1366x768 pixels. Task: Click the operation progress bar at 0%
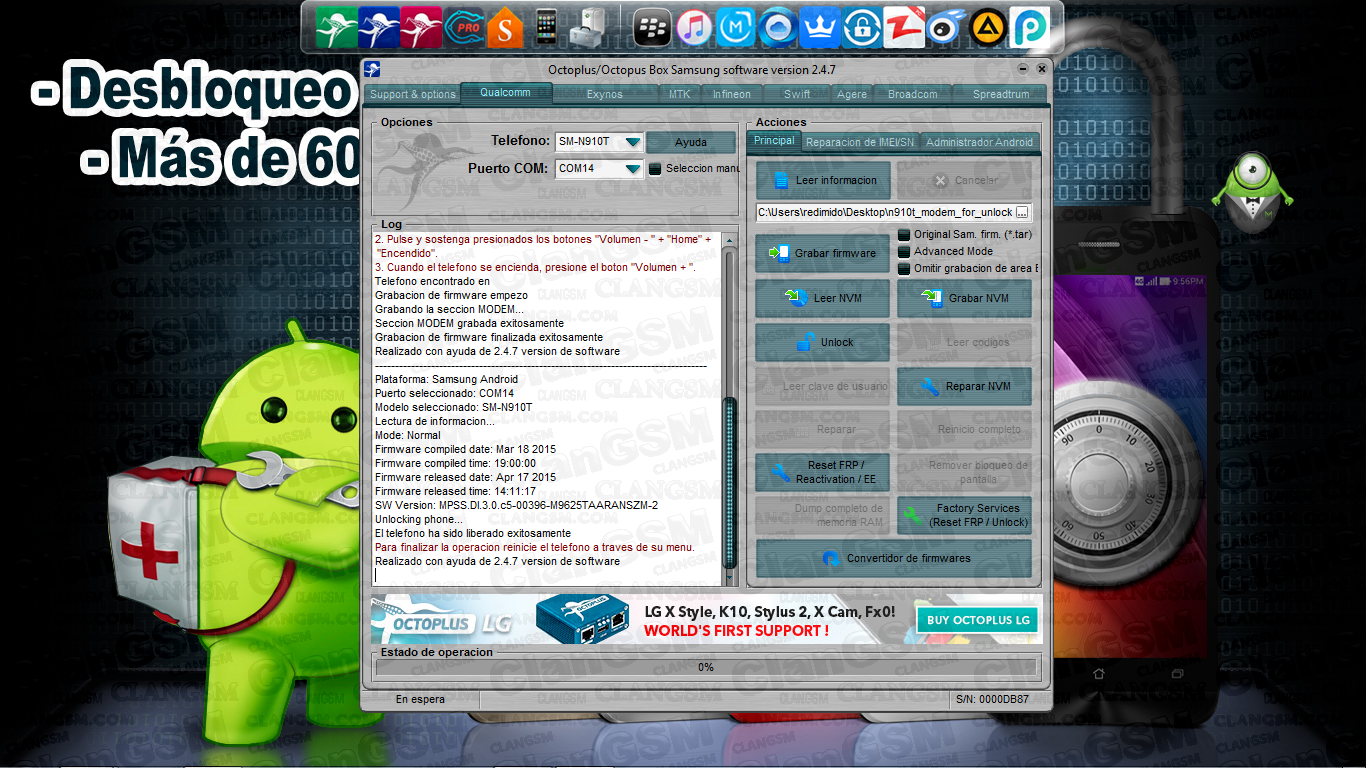point(706,667)
